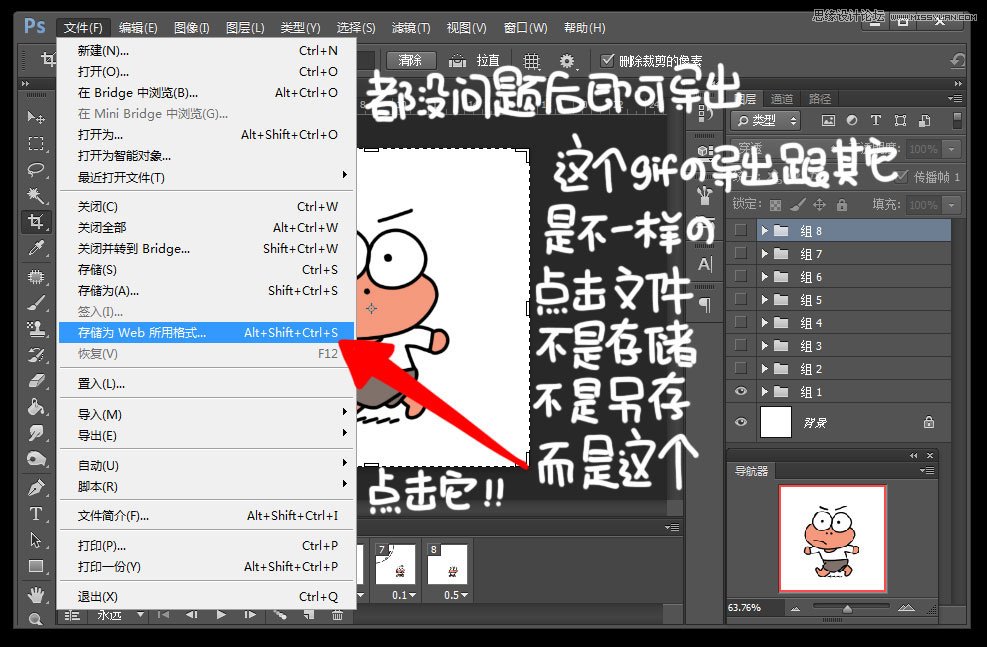
Task: Switch to the 通道 tab
Action: coord(782,99)
